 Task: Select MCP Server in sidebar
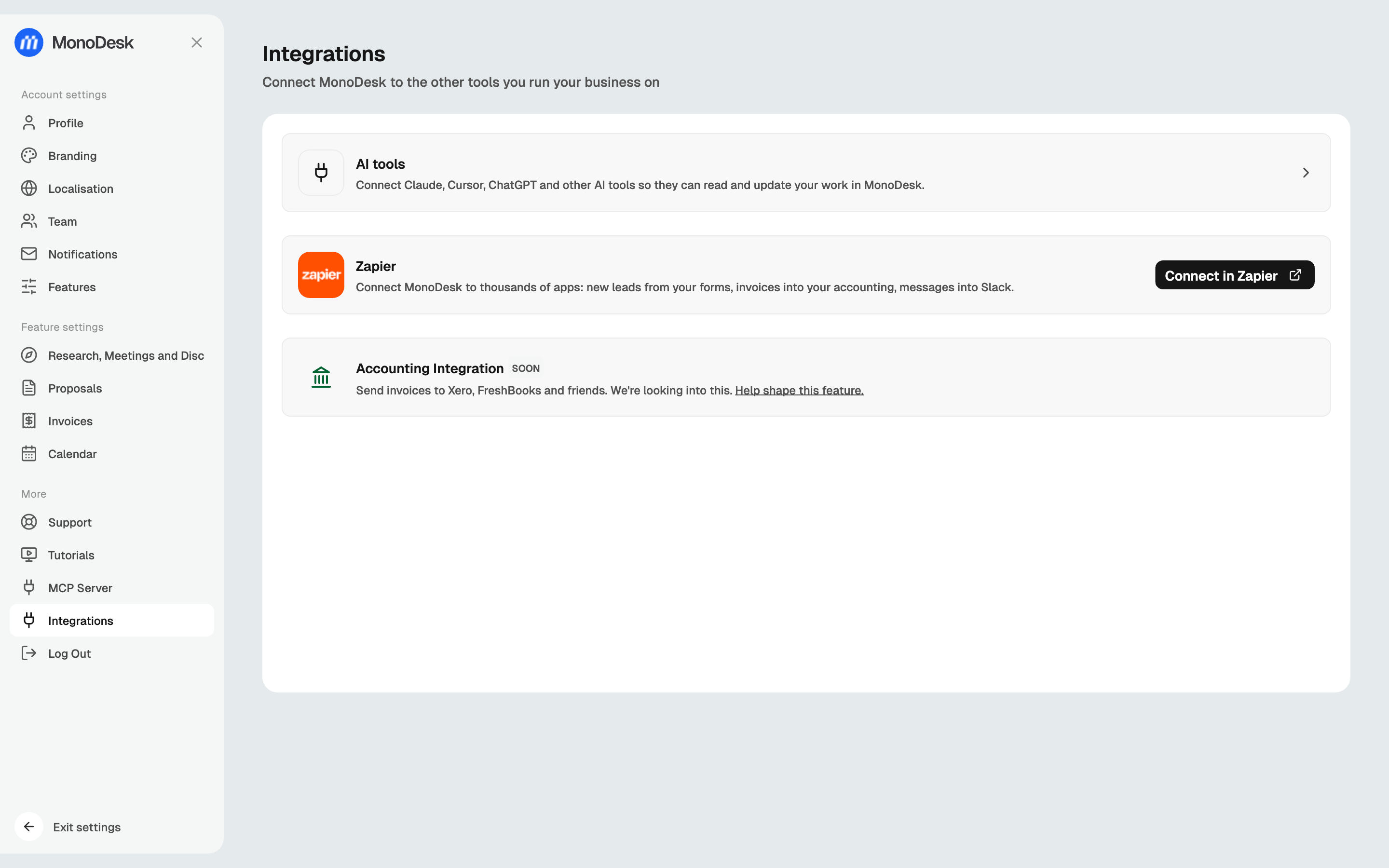(x=112, y=587)
